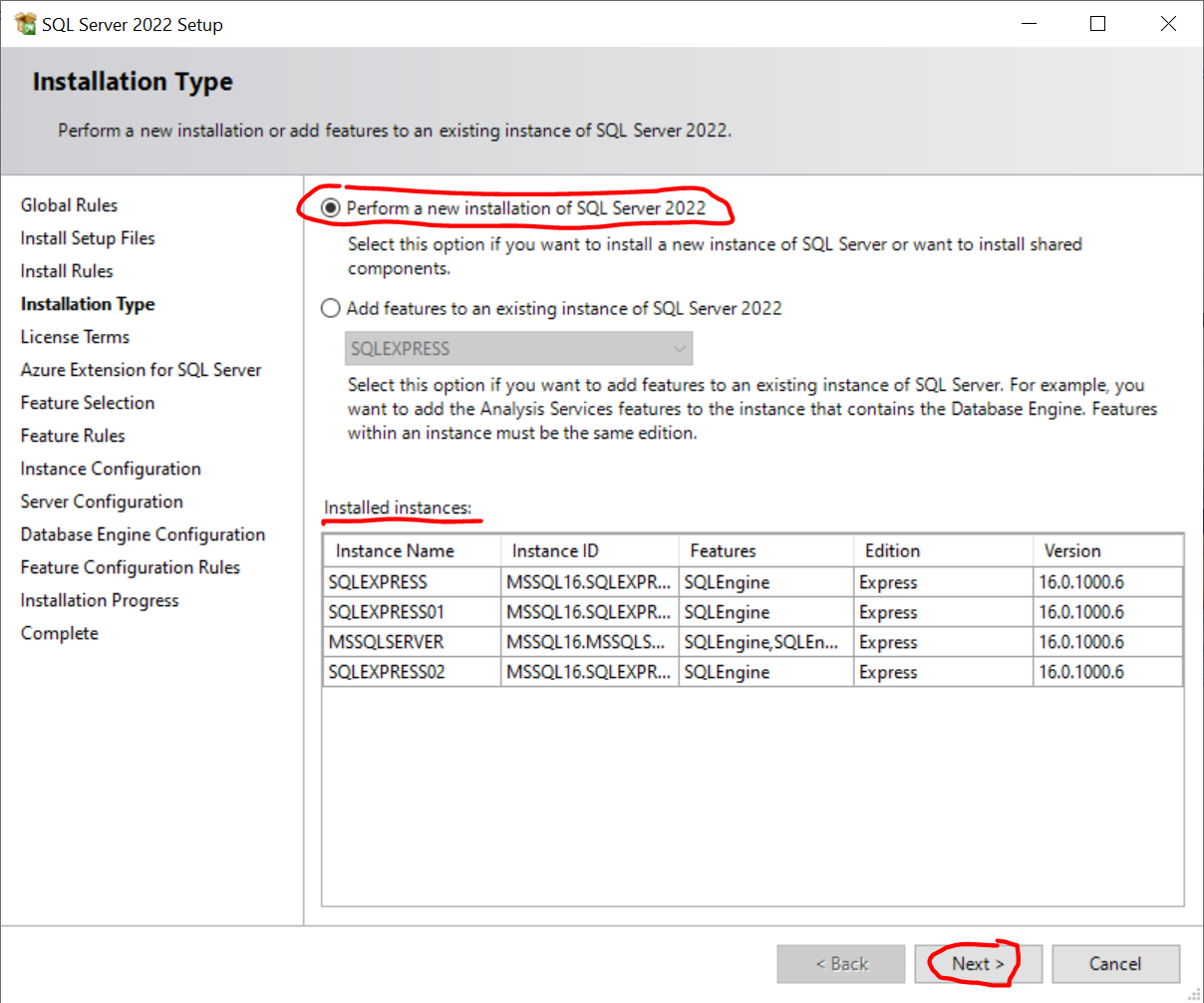Click the SQL Server Setup title bar icon
Image resolution: width=1204 pixels, height=1003 pixels.
click(25, 24)
